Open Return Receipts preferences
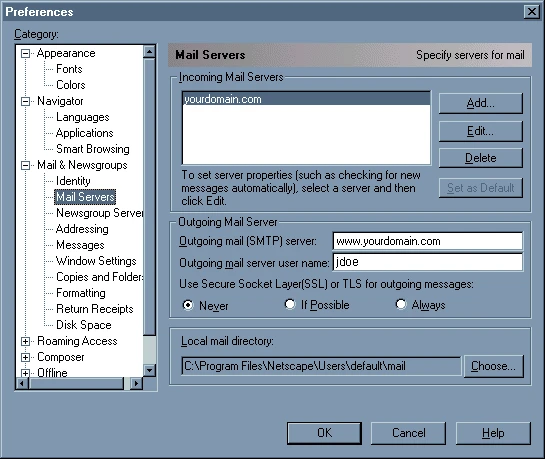This screenshot has height=459, width=545. pos(95,309)
